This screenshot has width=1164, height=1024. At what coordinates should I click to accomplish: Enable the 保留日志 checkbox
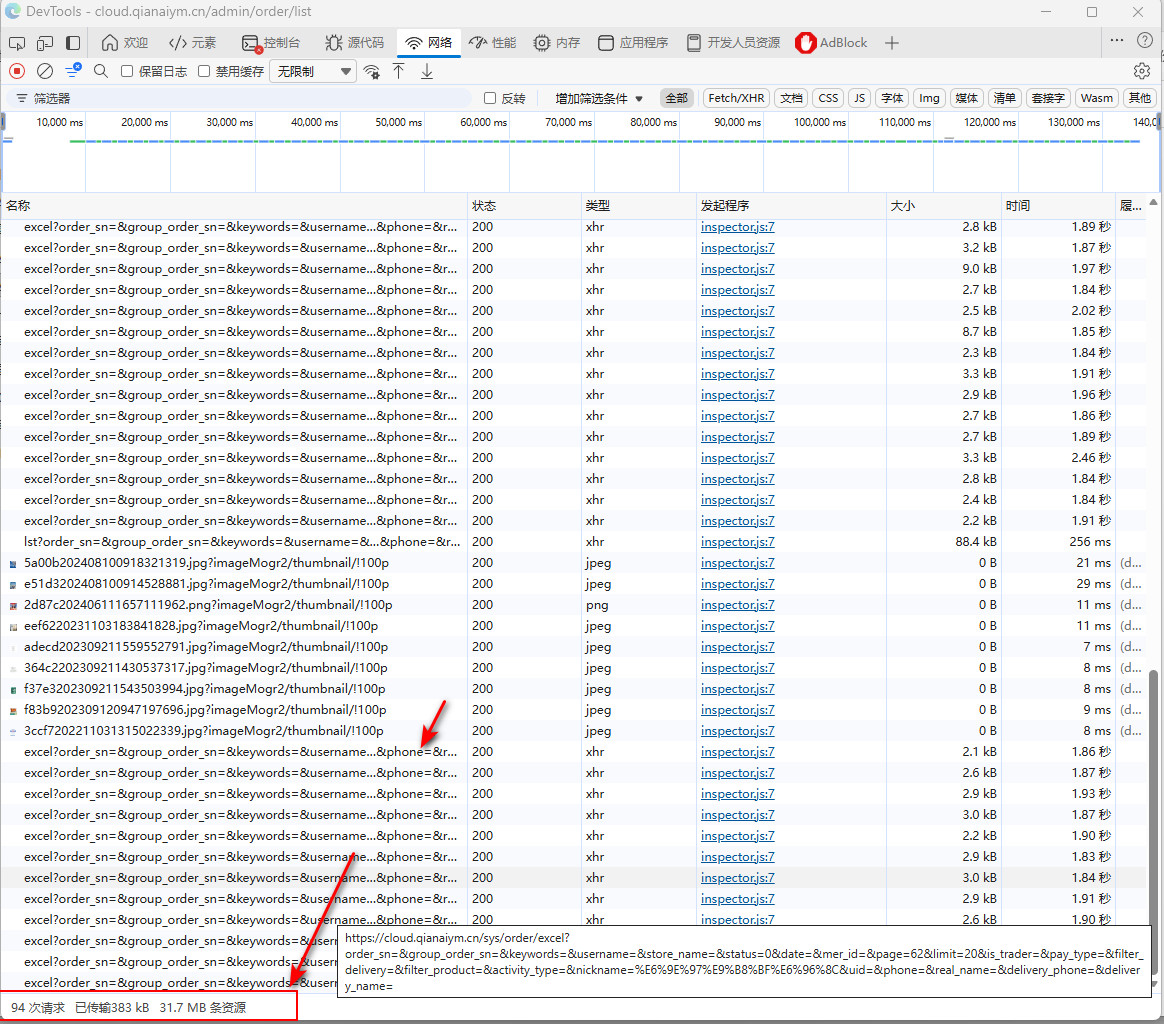coord(127,71)
